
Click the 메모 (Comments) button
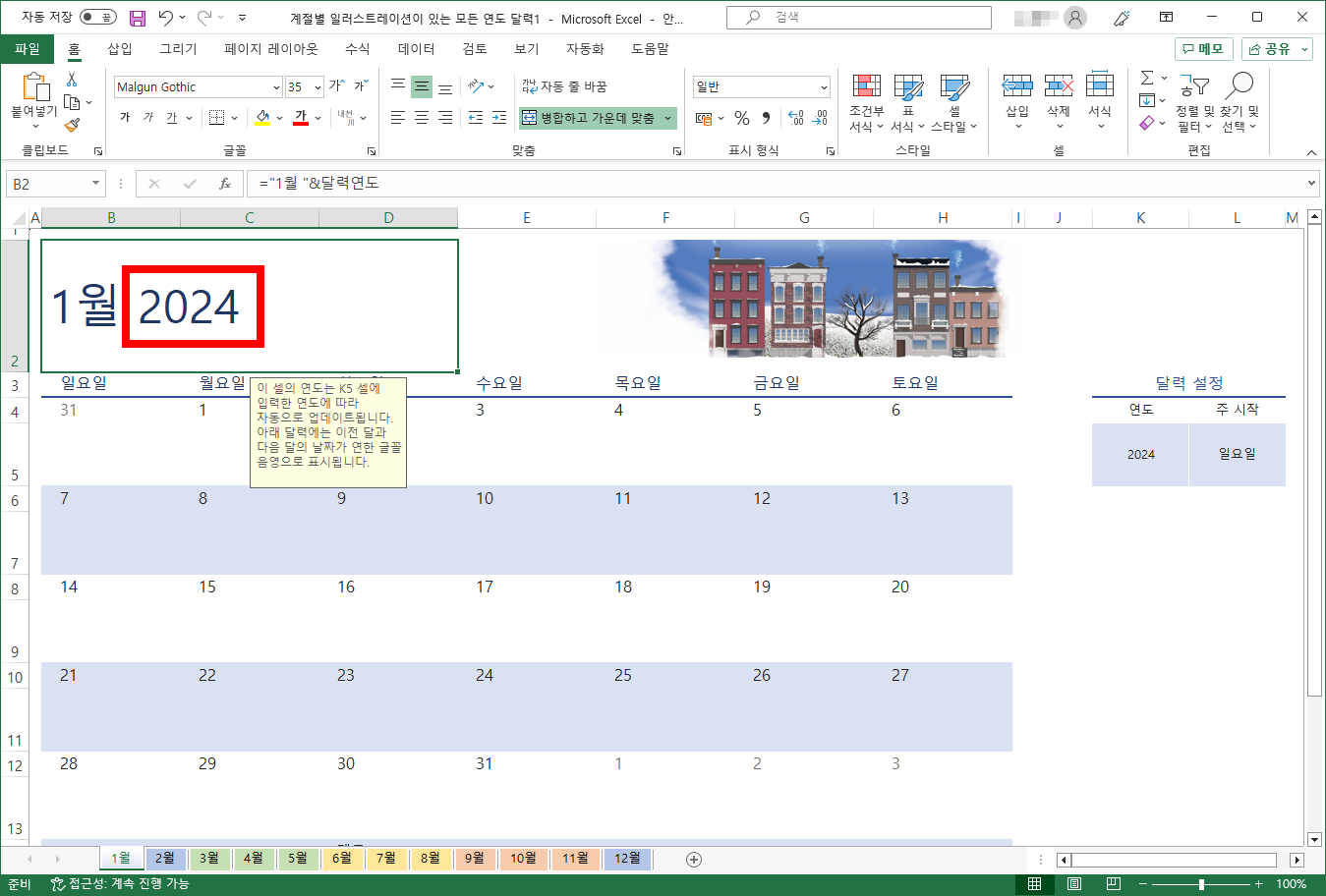1202,48
